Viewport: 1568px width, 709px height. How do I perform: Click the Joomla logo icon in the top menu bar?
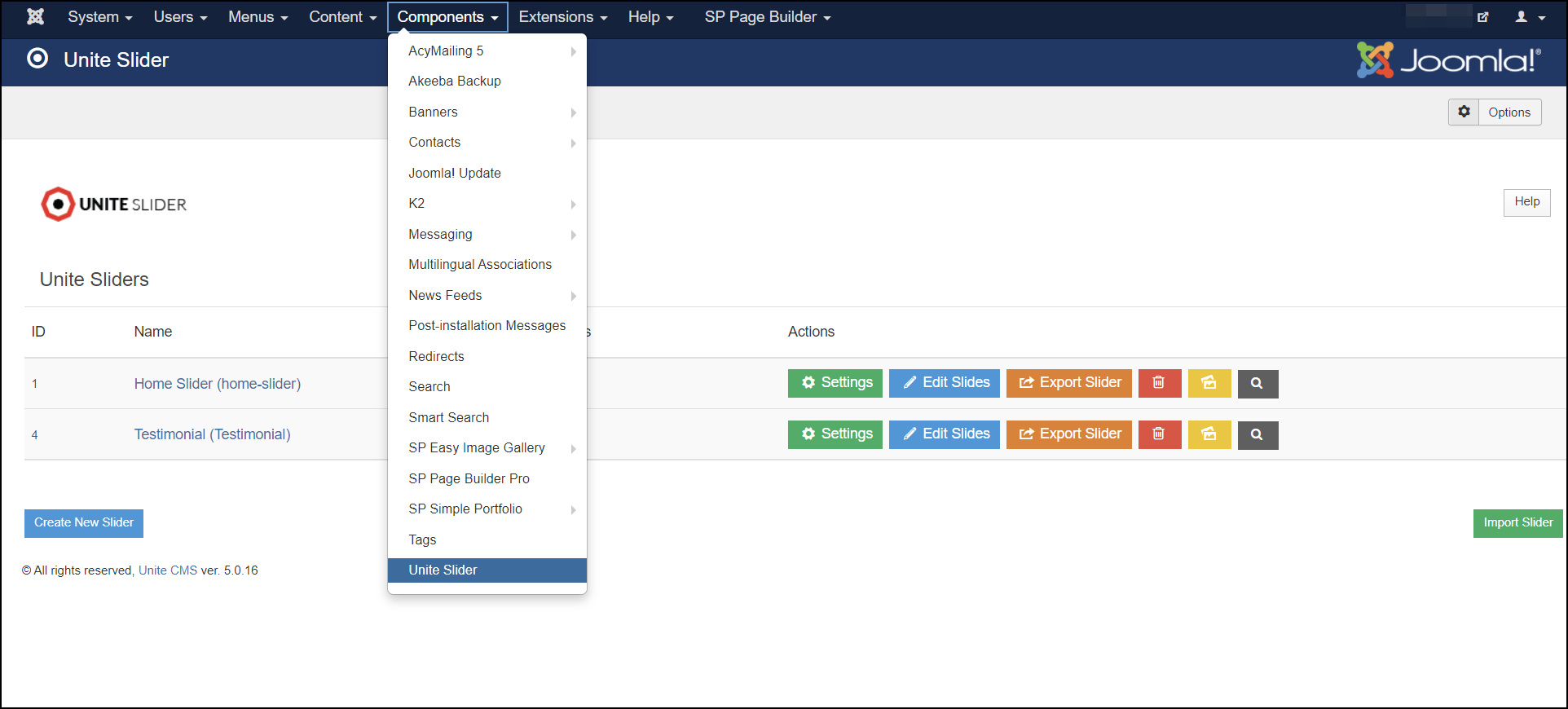tap(35, 16)
